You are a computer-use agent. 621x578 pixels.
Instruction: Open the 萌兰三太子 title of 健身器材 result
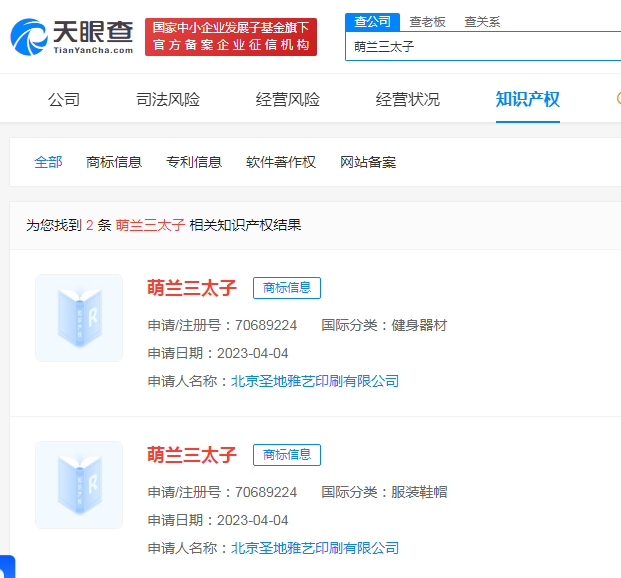[192, 288]
